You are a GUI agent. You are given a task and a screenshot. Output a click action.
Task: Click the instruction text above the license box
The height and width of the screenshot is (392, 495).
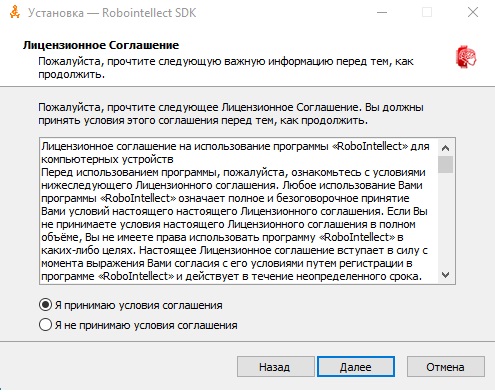pyautogui.click(x=231, y=114)
